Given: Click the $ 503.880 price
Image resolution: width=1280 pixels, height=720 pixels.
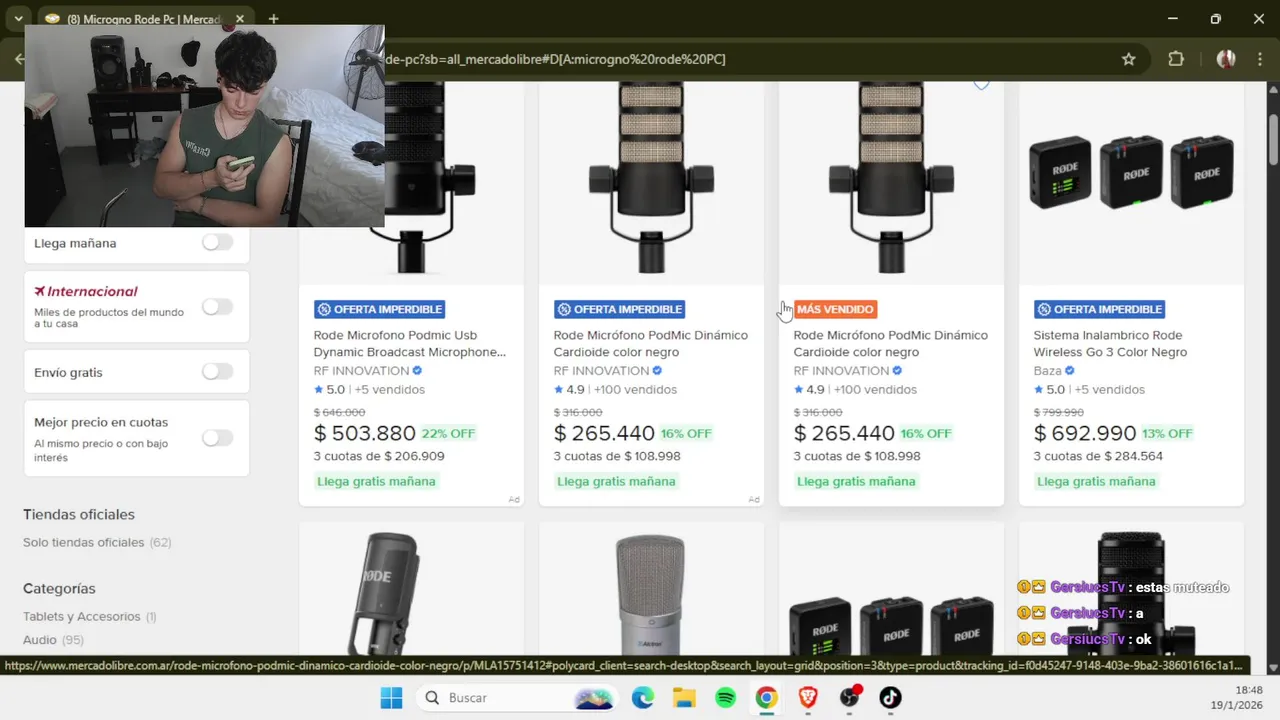Looking at the screenshot, I should click(365, 433).
